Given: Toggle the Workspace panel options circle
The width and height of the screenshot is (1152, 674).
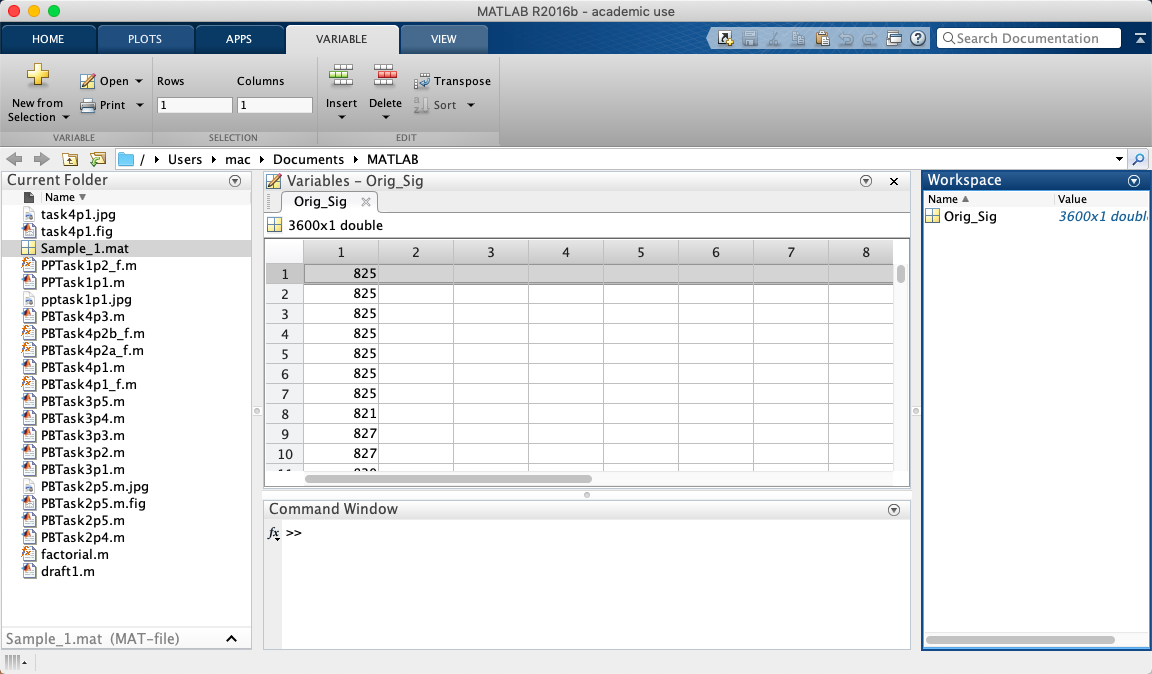Looking at the screenshot, I should (x=1134, y=181).
